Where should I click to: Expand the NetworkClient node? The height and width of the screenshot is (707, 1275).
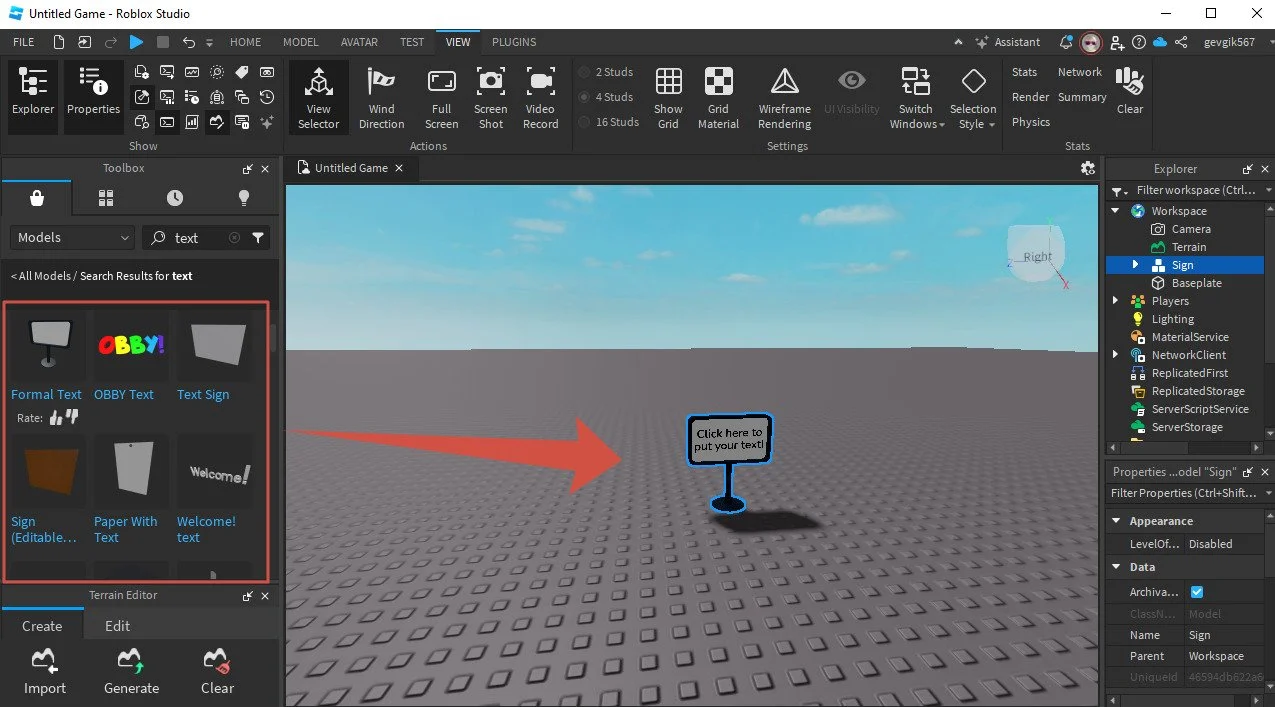(1116, 355)
